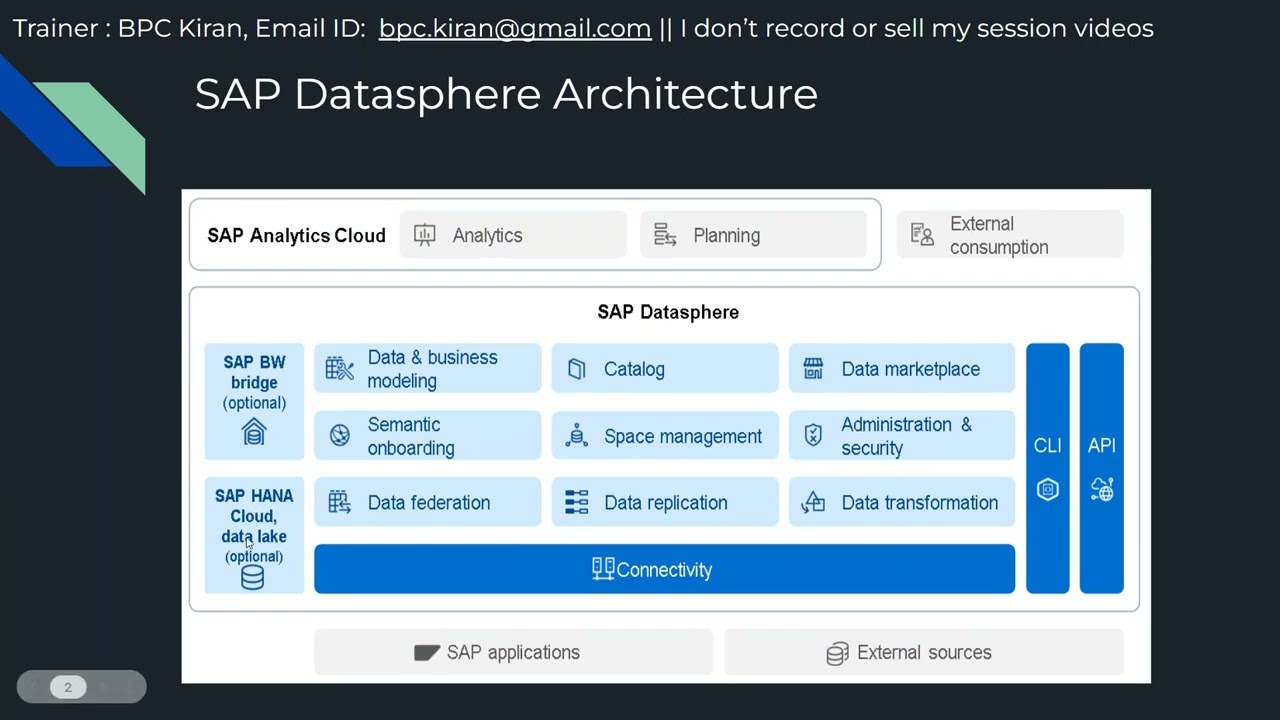
Task: Click the Data transformation icon
Action: point(813,502)
